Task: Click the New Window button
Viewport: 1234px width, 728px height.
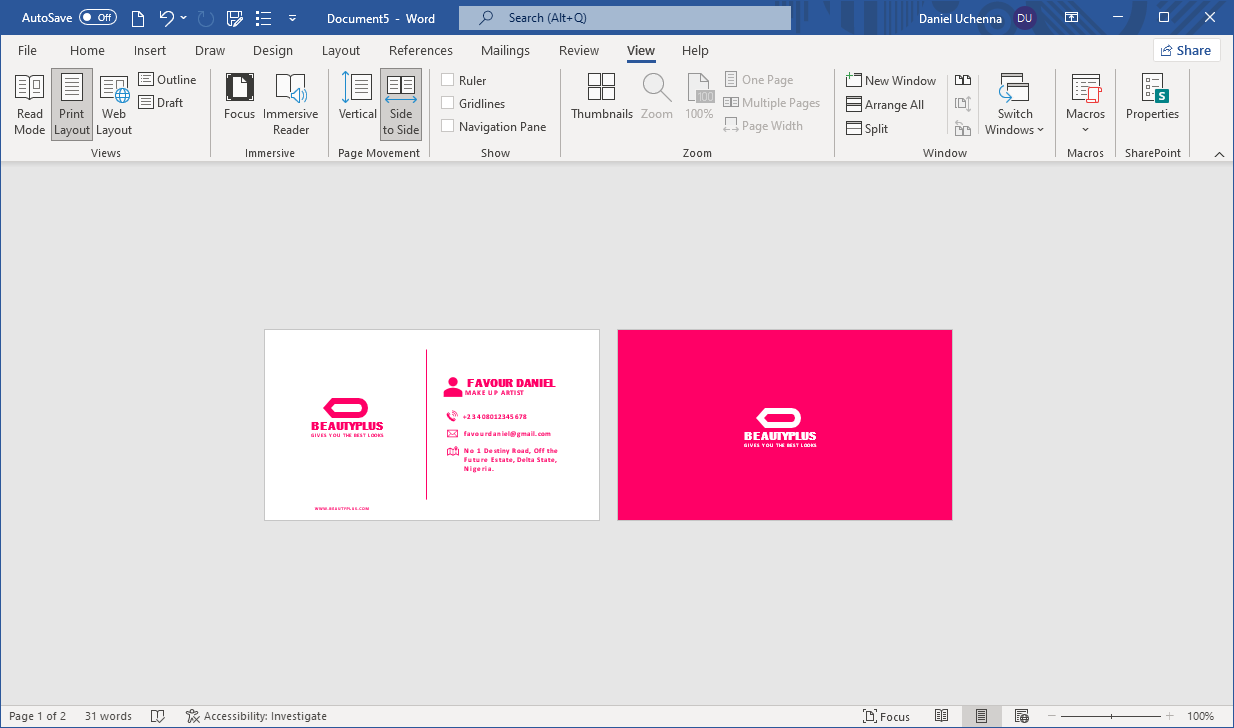Action: click(x=891, y=80)
